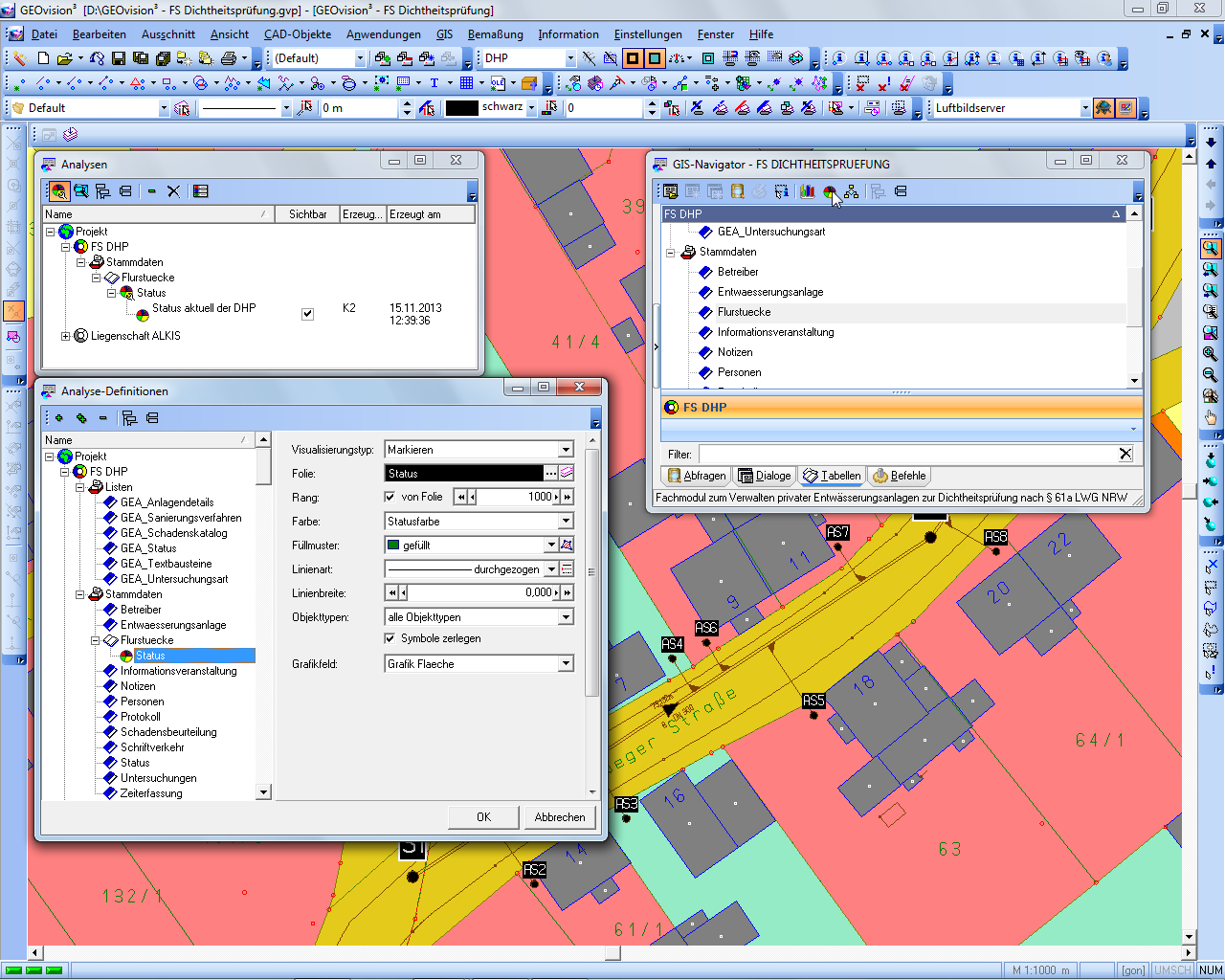Screen dimensions: 1225x980
Task: Open the Objekttypen dropdown
Action: tap(566, 617)
